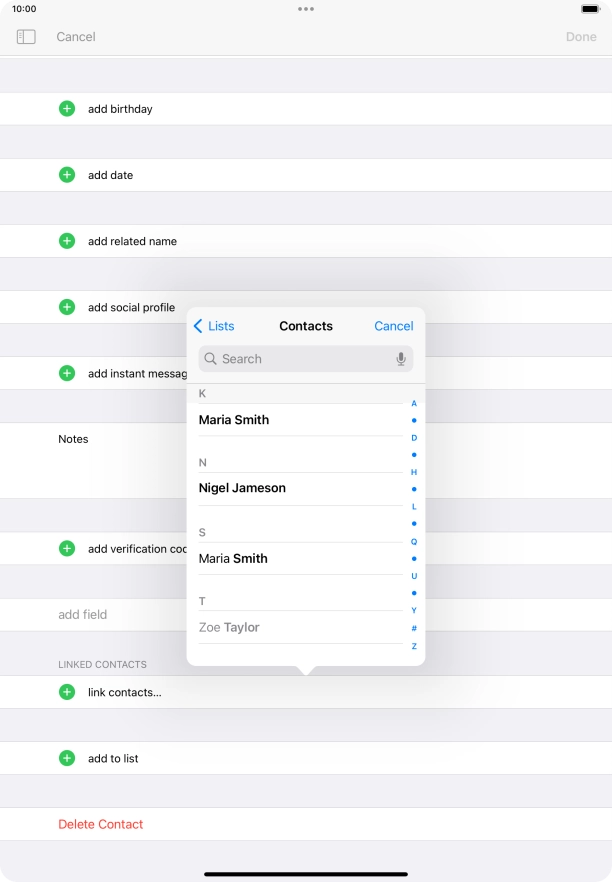The height and width of the screenshot is (882, 612).
Task: Tap the green plus beside add related name
Action: click(67, 241)
